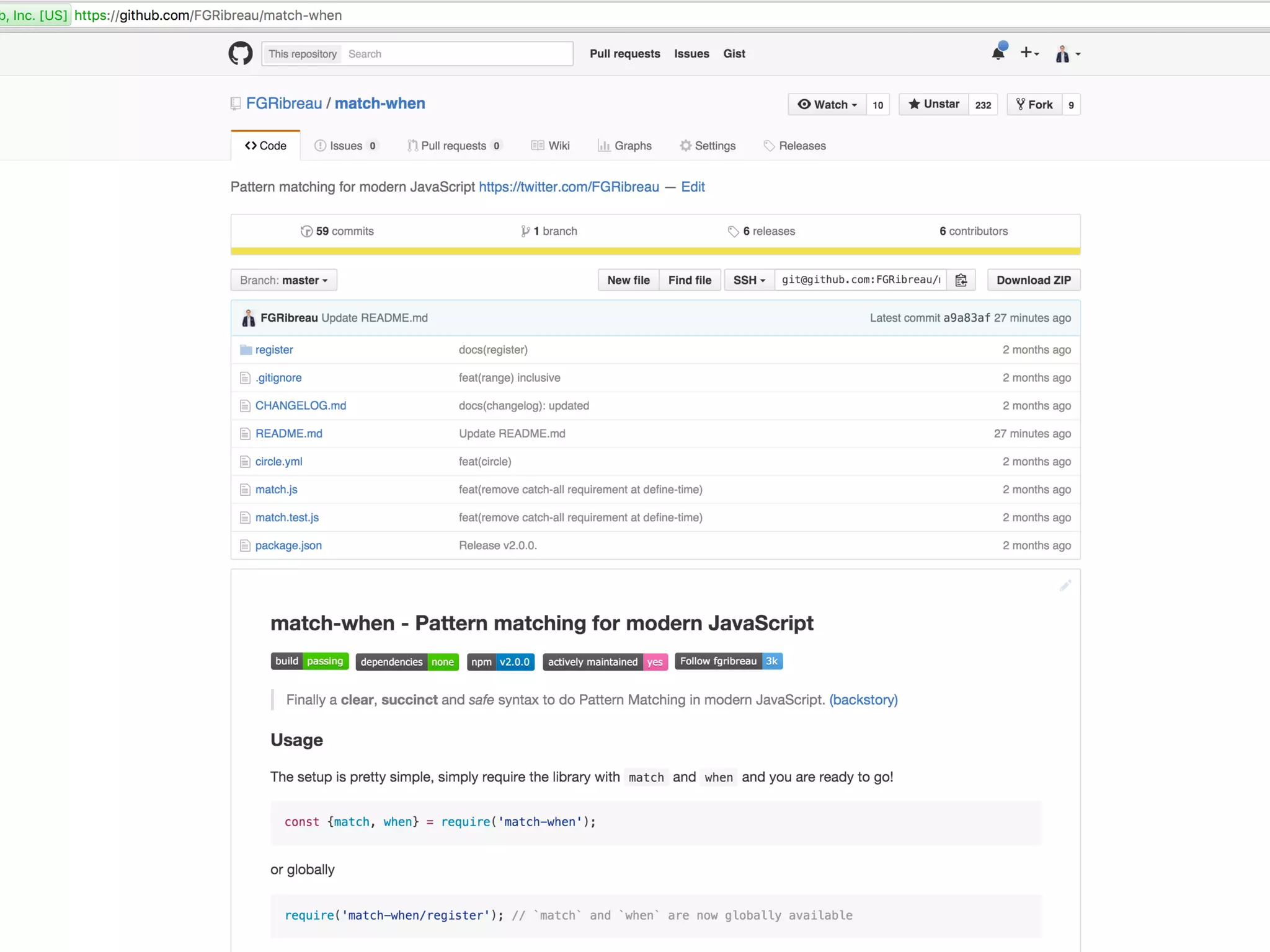Click the build passing badge

(309, 661)
